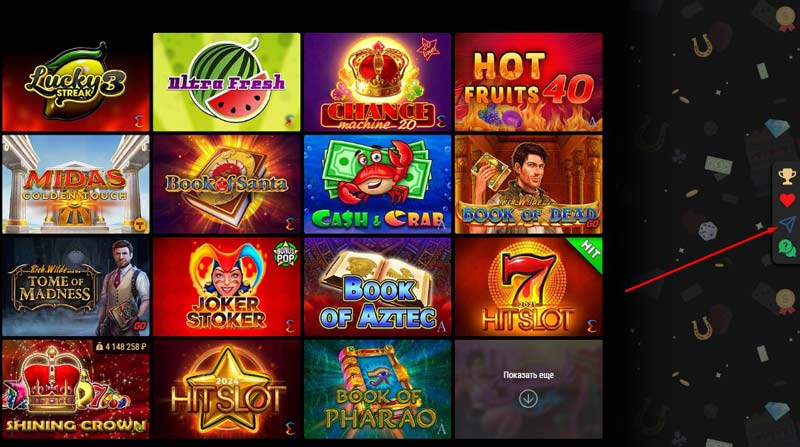This screenshot has width=800, height=447.
Task: Click the down arrow circle under Показать еще
Action: pos(528,399)
